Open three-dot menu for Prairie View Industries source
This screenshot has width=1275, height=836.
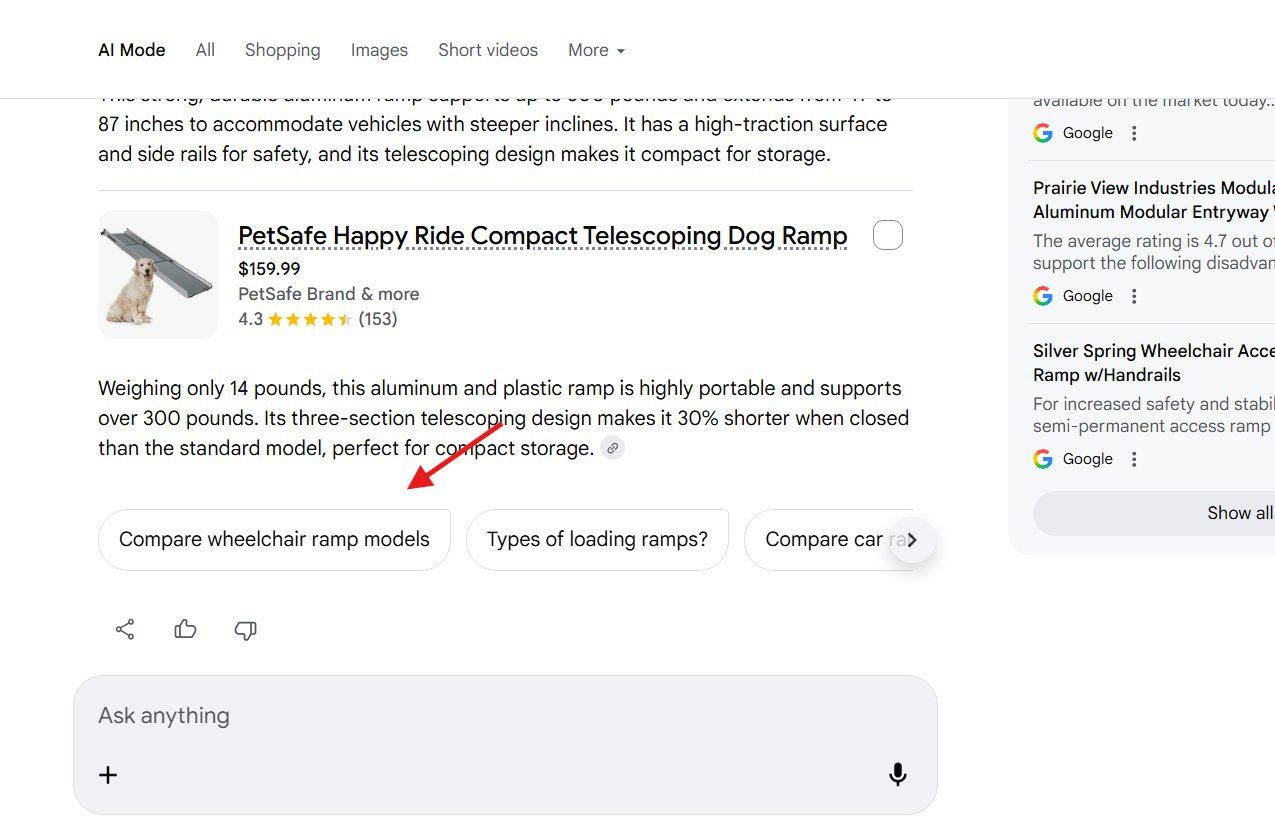pyautogui.click(x=1134, y=296)
